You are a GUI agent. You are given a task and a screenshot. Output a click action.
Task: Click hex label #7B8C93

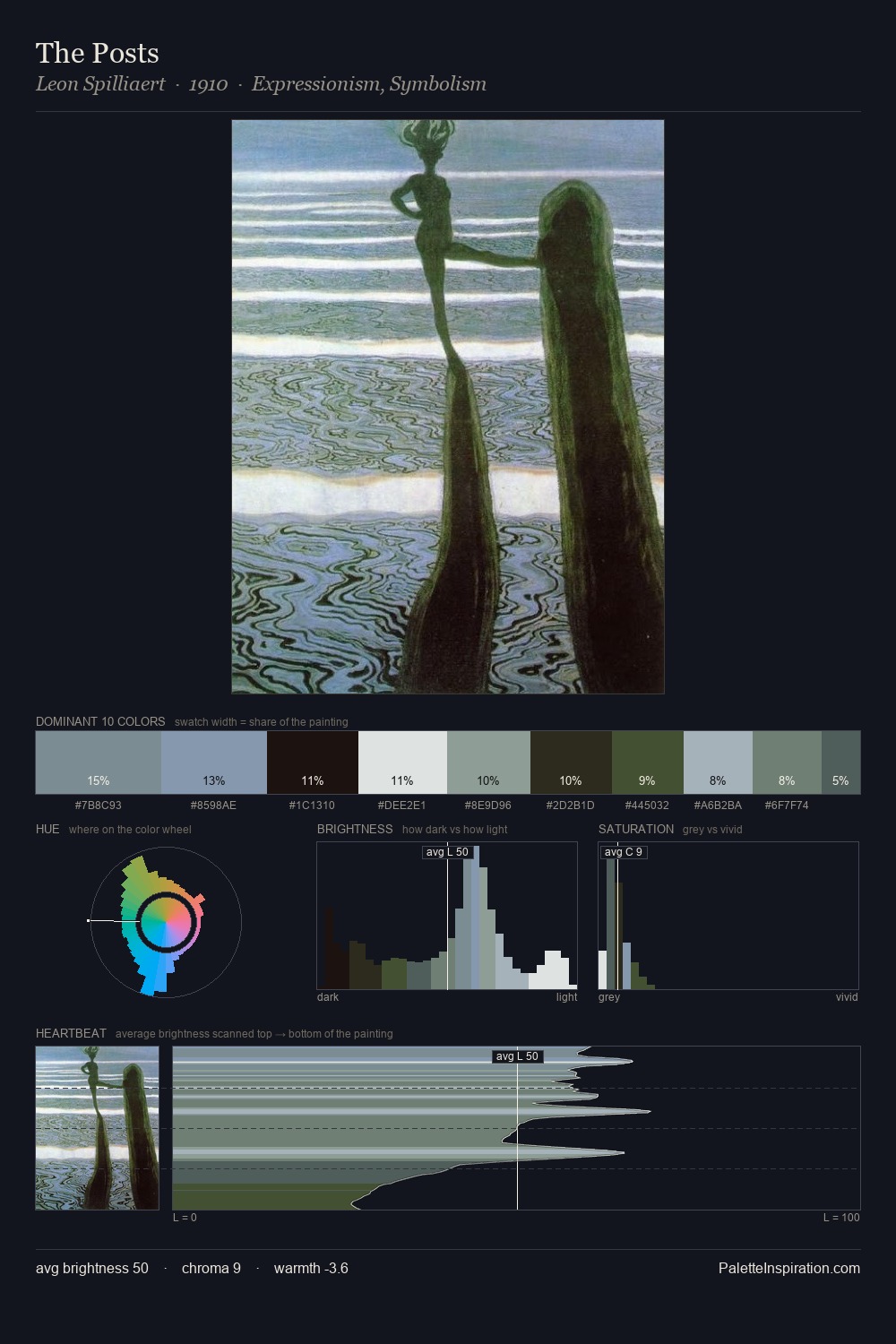click(99, 806)
